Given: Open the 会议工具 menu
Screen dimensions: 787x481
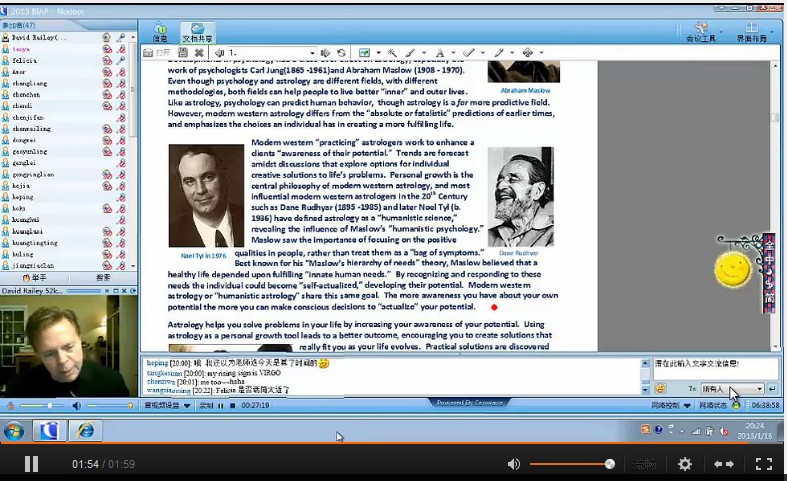Looking at the screenshot, I should coord(701,33).
